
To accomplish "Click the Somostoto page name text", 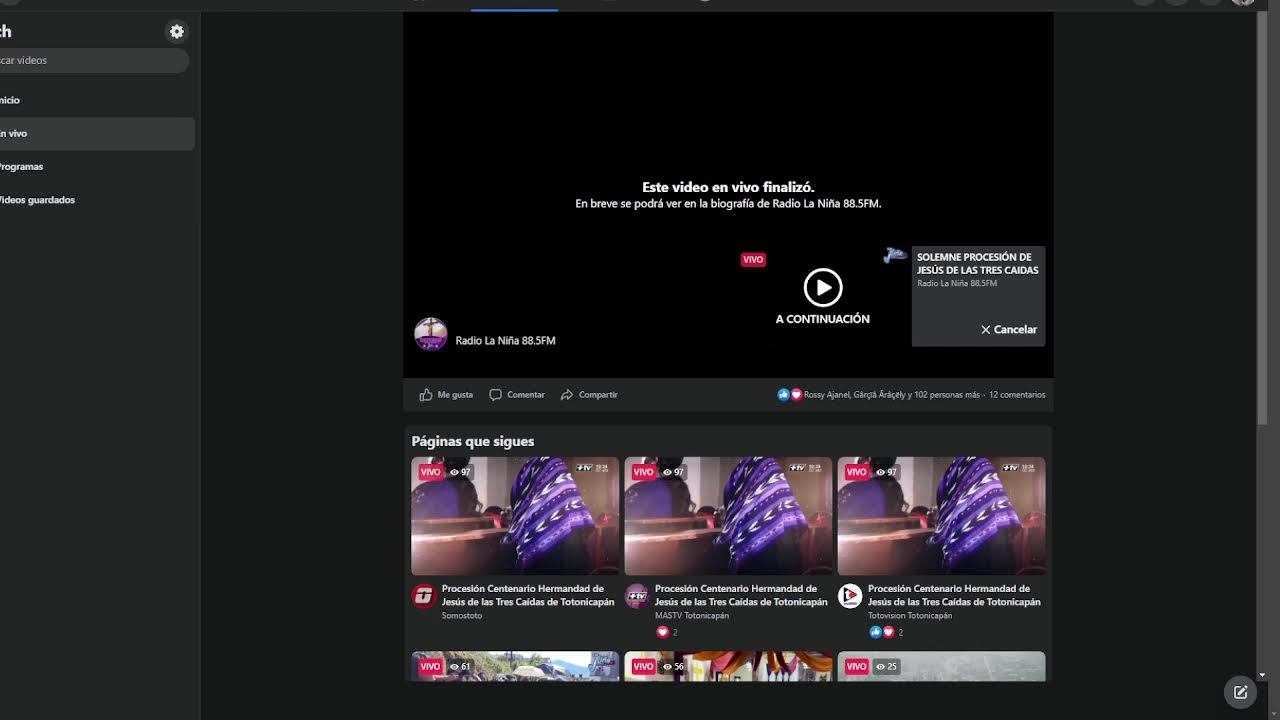I will pos(462,616).
